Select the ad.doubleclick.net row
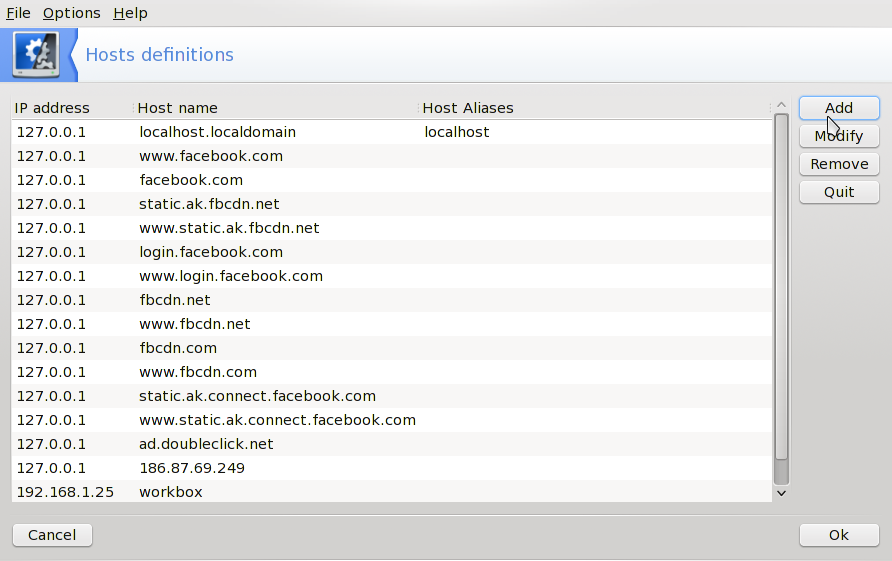Screen dimensions: 892x561 click(206, 444)
